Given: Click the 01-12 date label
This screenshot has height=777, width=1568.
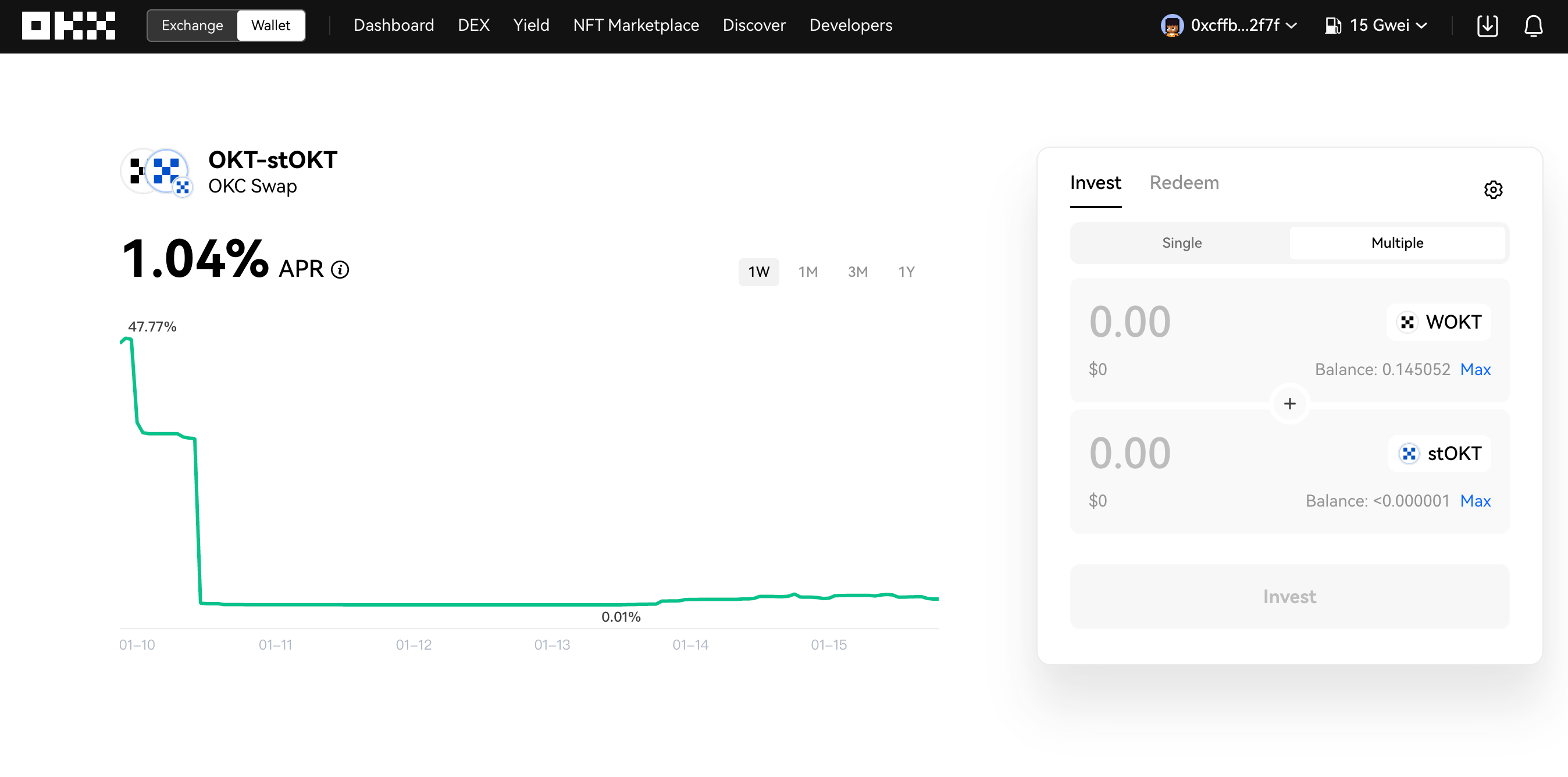Looking at the screenshot, I should 414,645.
